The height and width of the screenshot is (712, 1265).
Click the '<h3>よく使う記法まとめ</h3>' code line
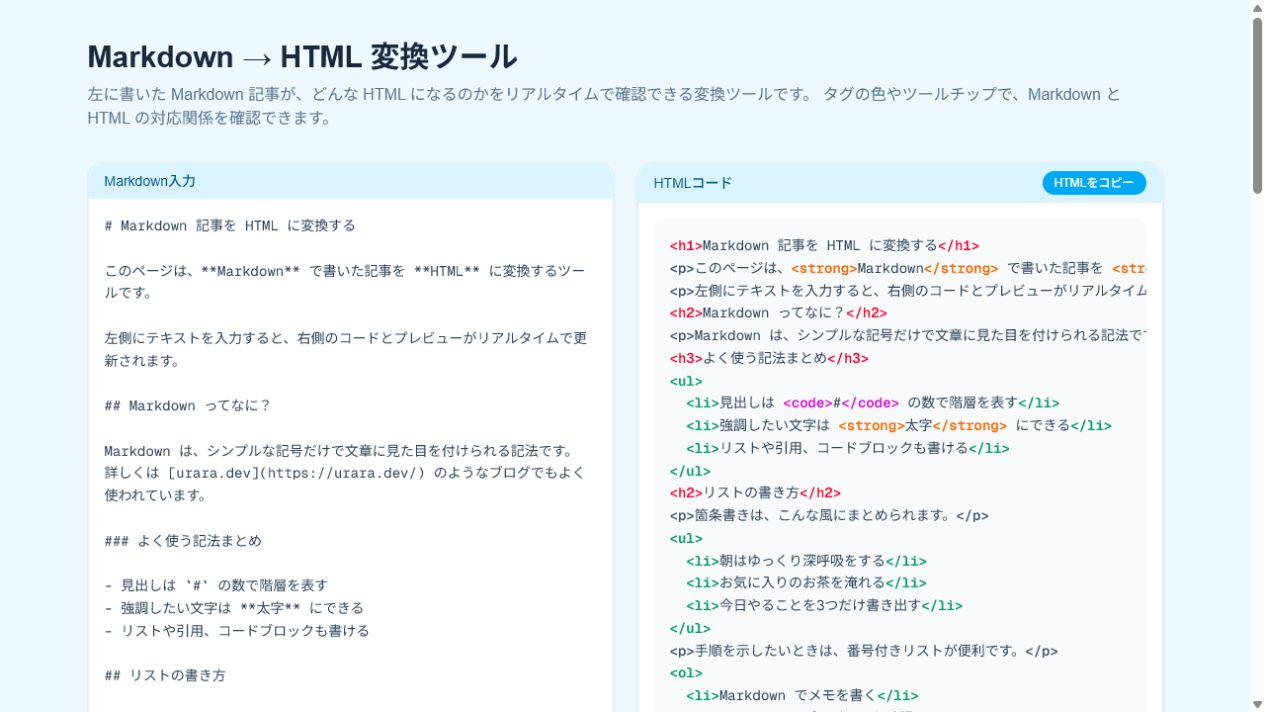(x=769, y=358)
